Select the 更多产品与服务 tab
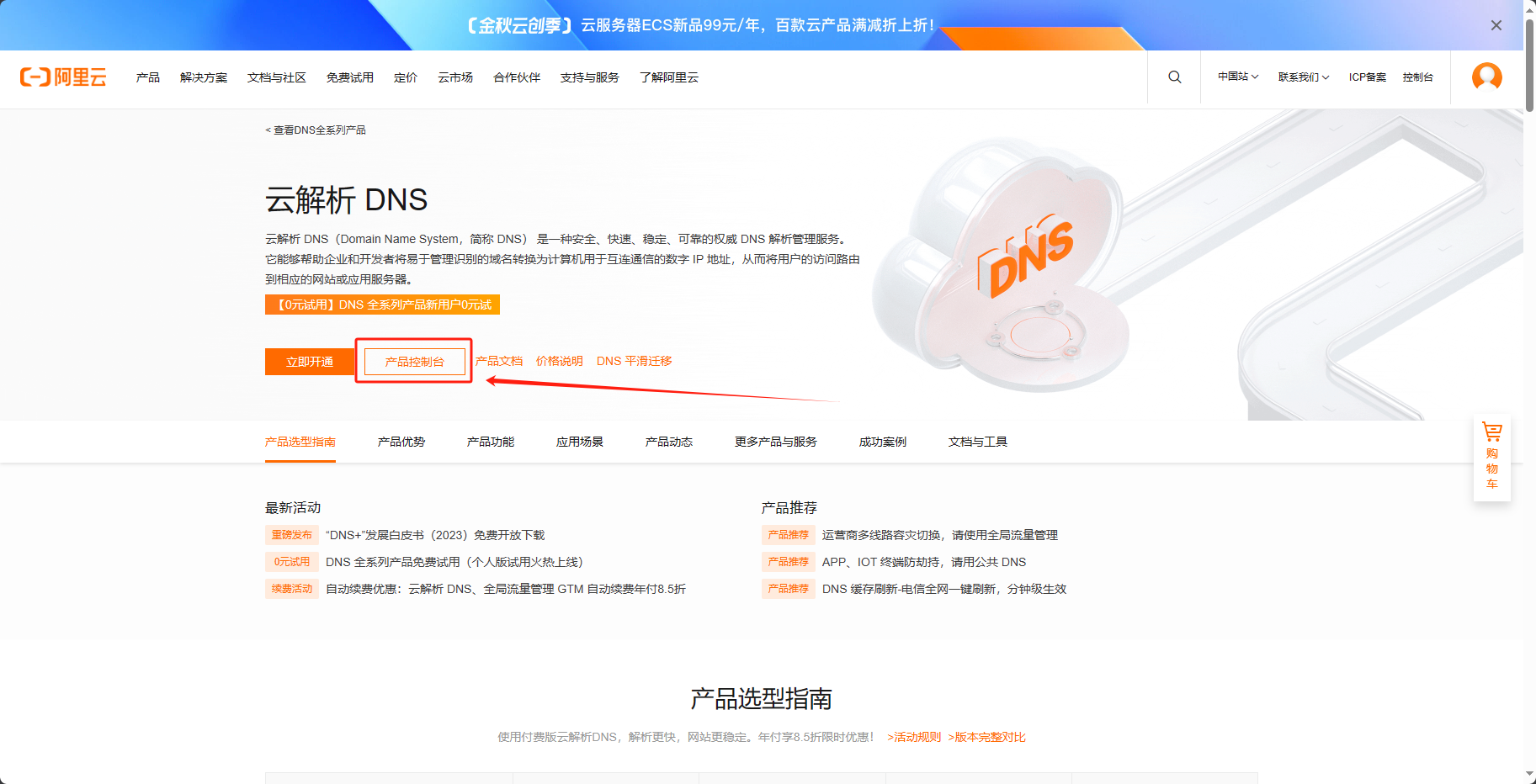The height and width of the screenshot is (784, 1536). click(776, 442)
